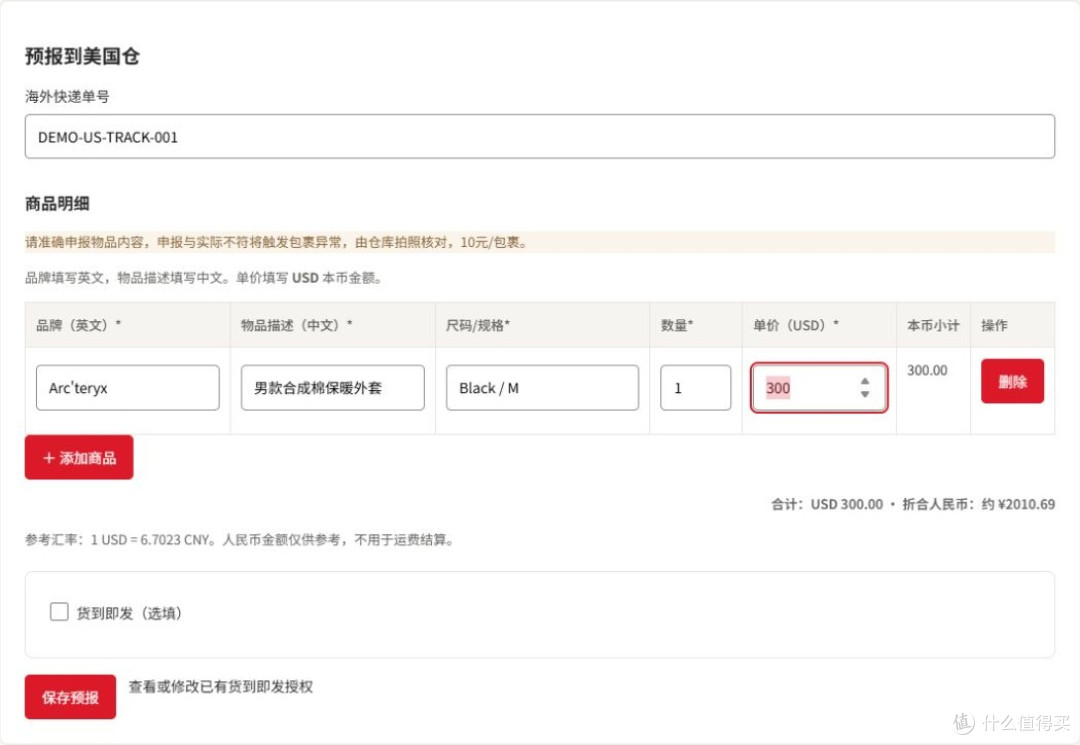Open the 查看或修改已有货到即发授权 link

click(220, 686)
